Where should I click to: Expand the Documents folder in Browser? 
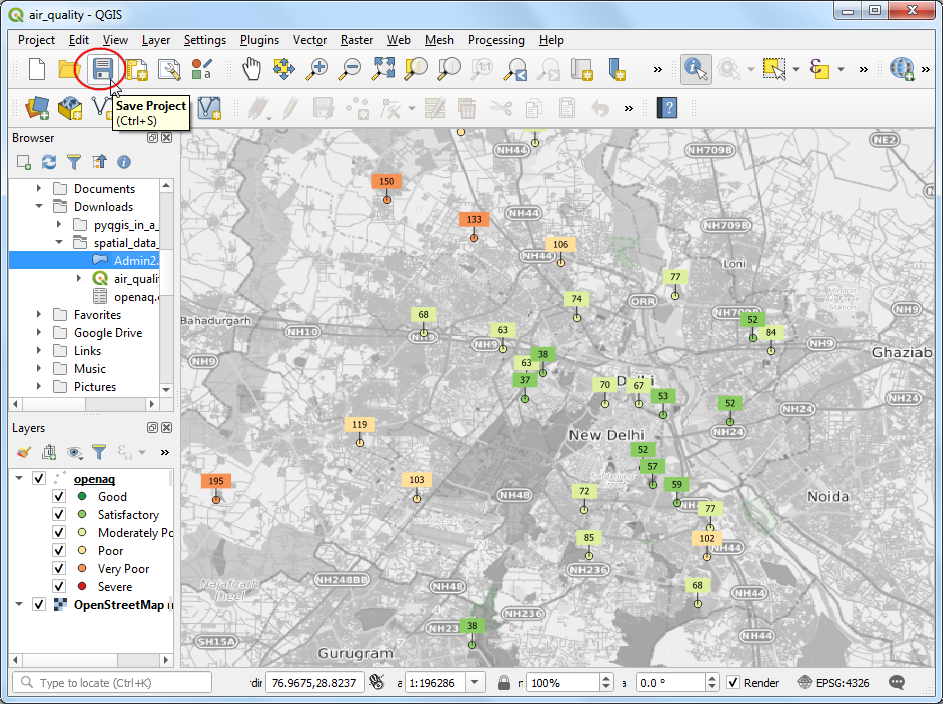(x=39, y=189)
